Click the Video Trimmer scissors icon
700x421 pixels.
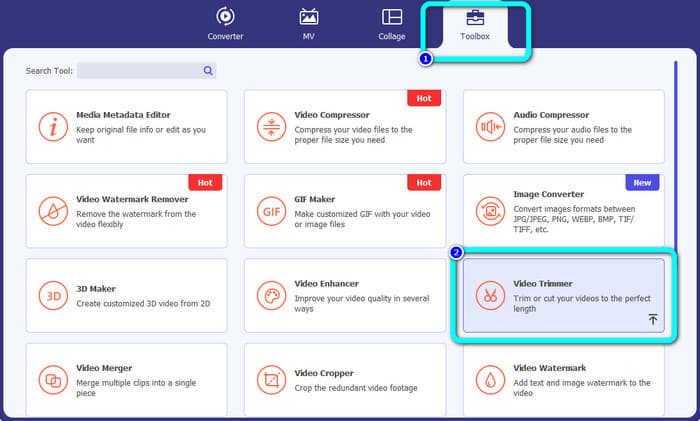coord(490,296)
